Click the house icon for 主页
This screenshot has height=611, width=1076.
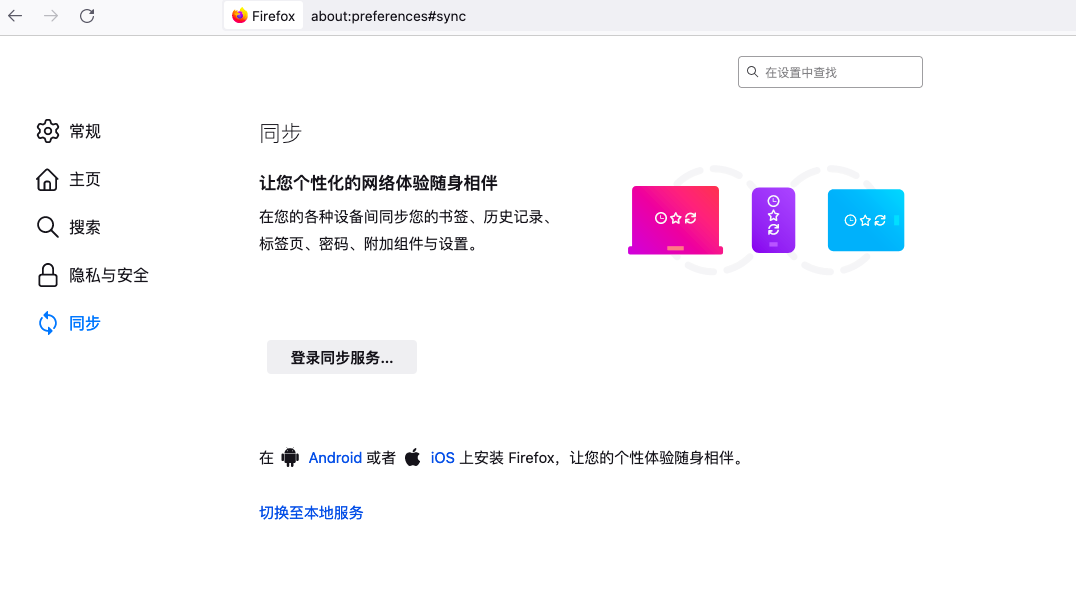[47, 179]
